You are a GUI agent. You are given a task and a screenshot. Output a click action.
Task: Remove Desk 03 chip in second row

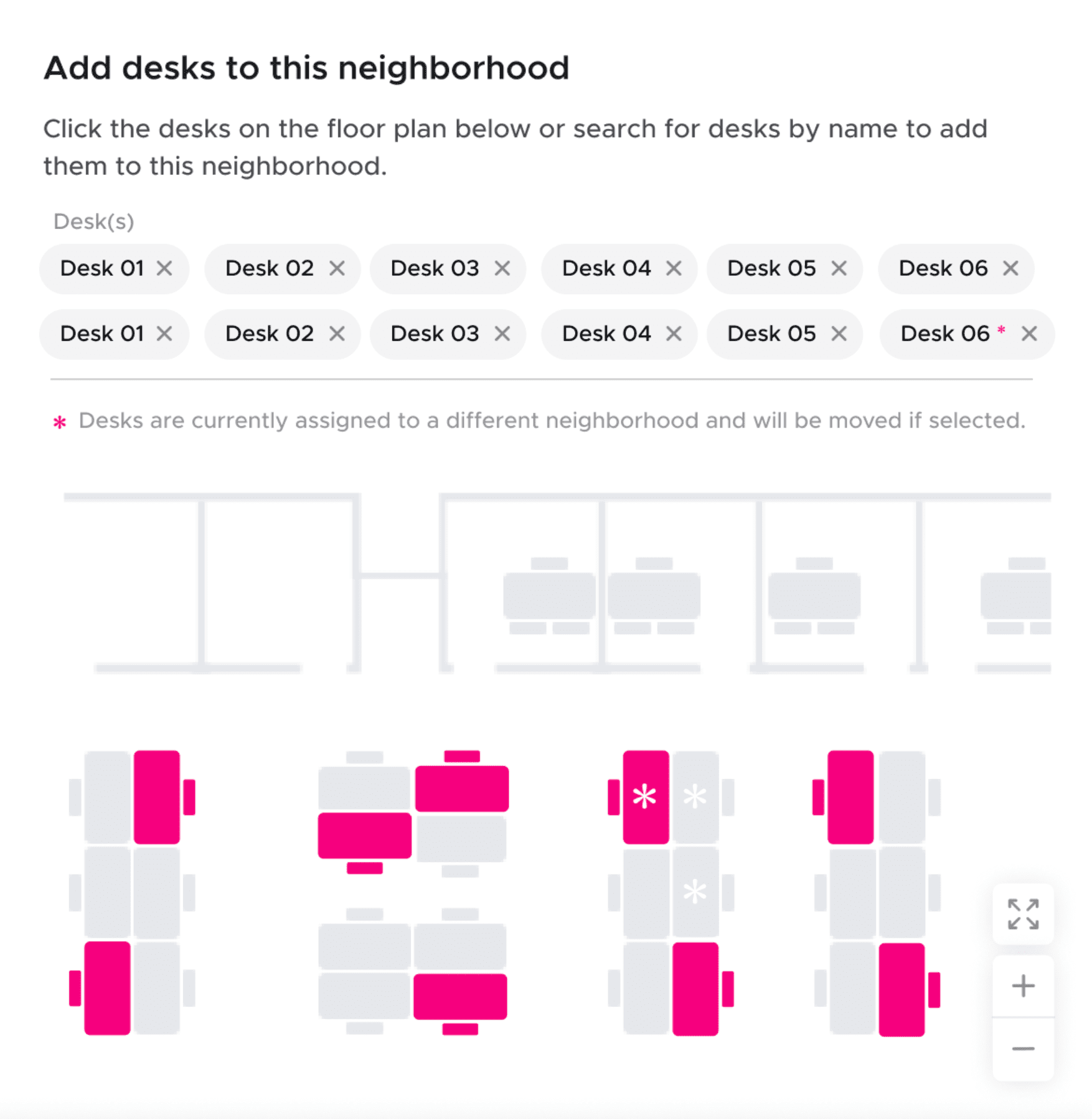click(x=502, y=334)
